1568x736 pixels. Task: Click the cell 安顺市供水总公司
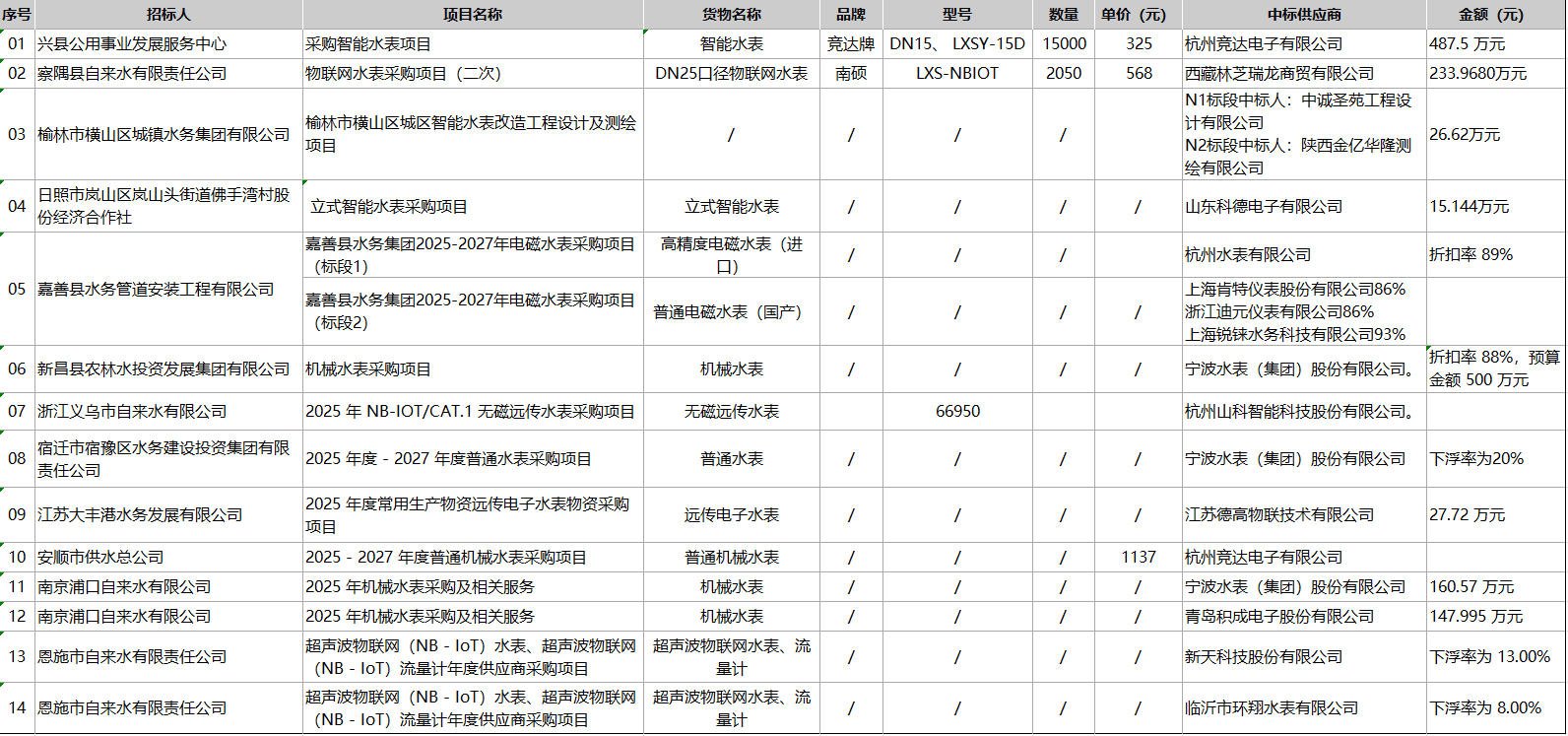point(168,558)
